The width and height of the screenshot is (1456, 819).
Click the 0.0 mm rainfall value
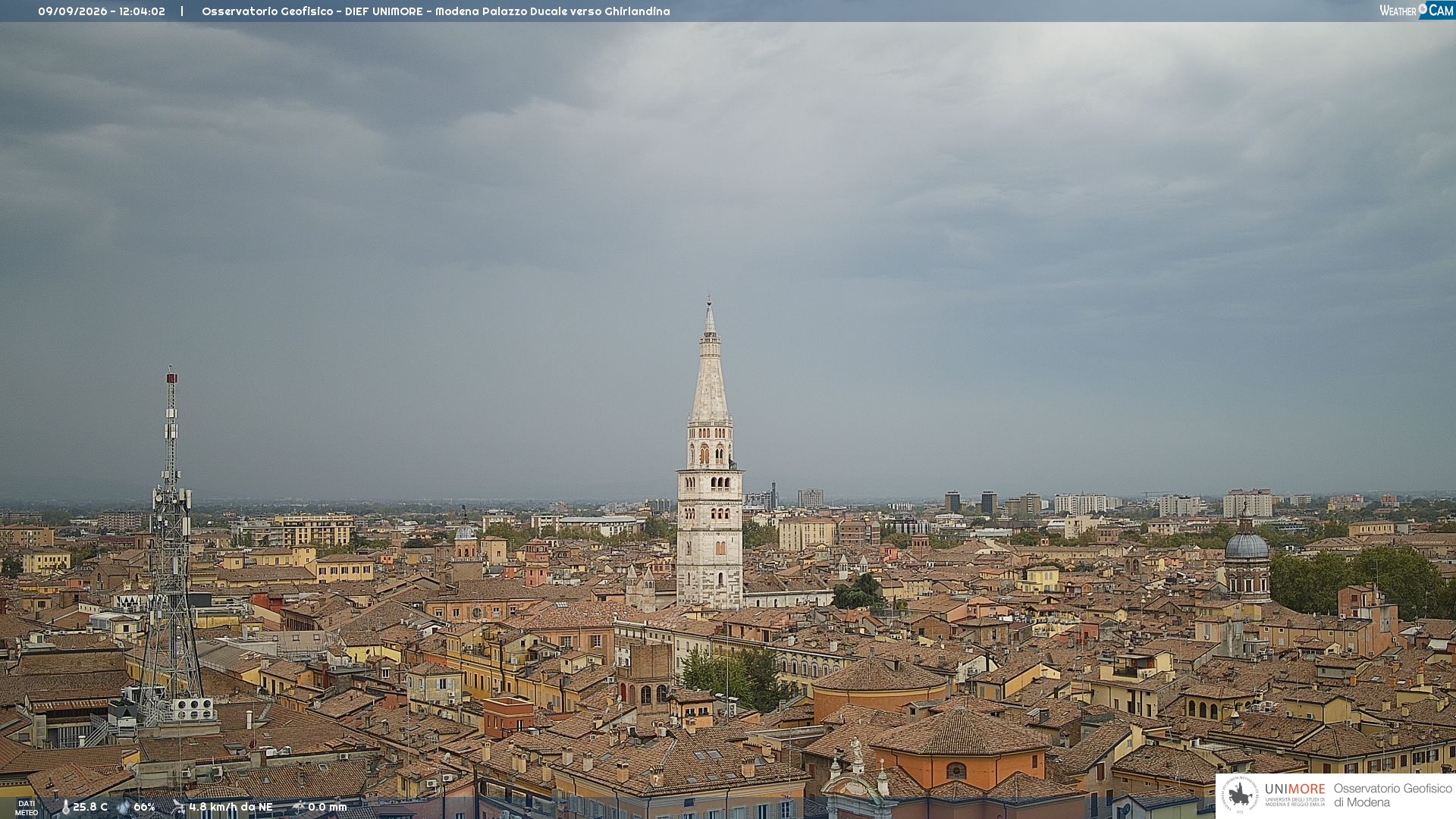327,808
